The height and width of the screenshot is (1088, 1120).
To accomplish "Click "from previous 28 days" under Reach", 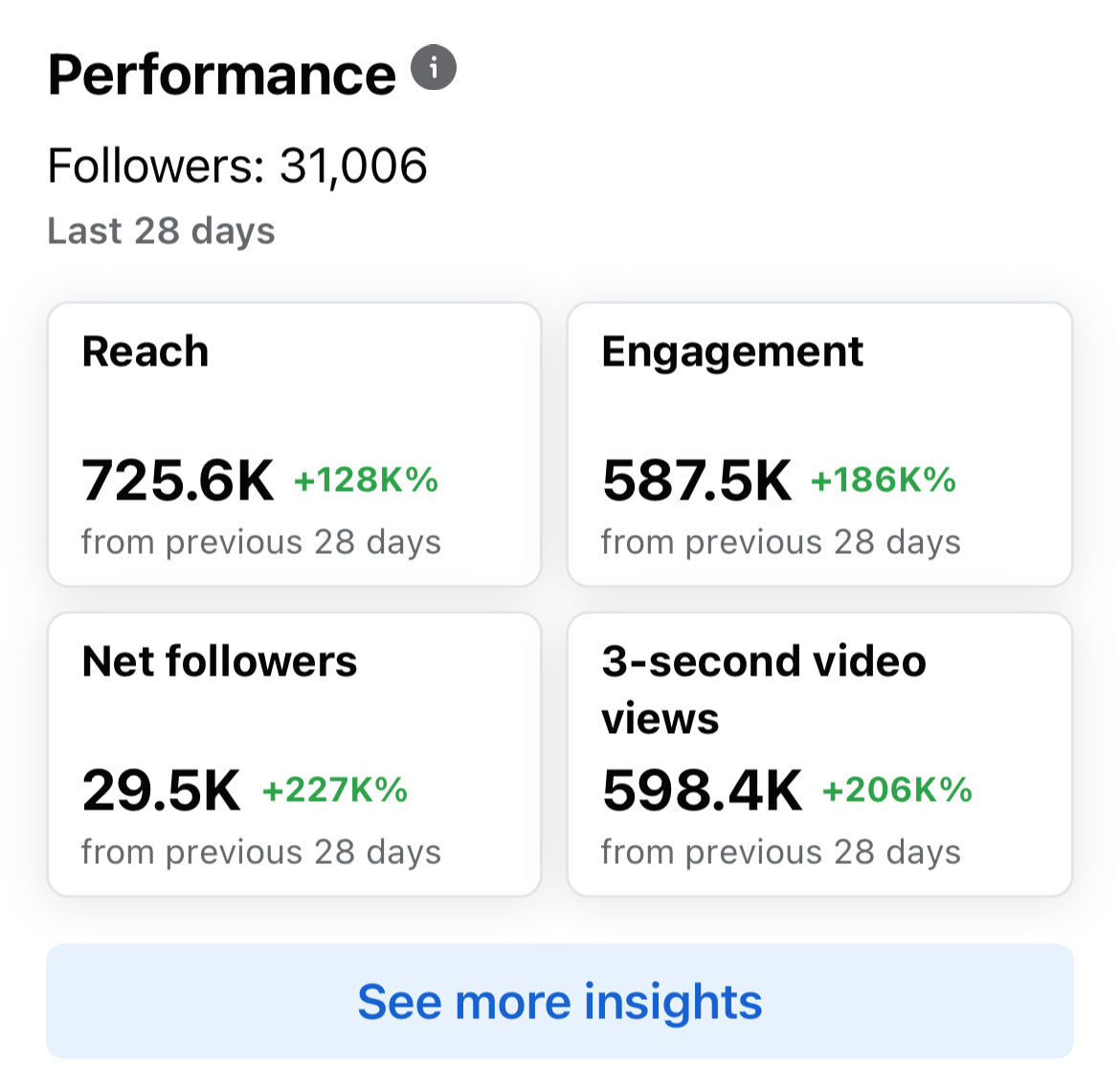I will coord(261,542).
